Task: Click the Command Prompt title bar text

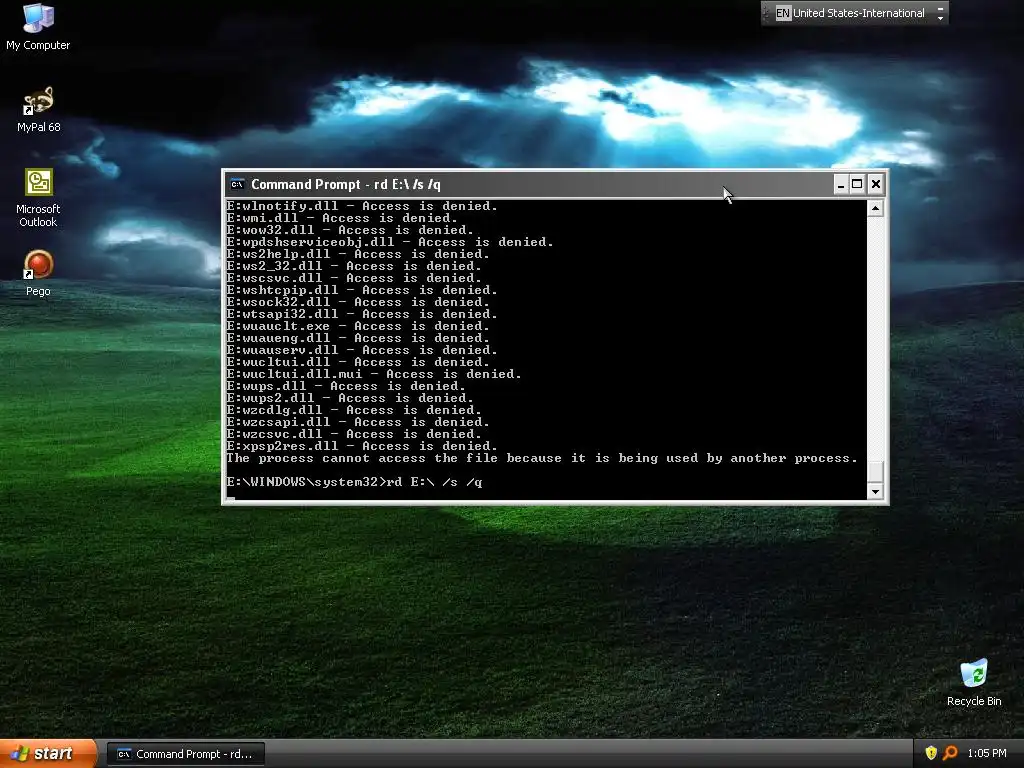Action: tap(345, 184)
